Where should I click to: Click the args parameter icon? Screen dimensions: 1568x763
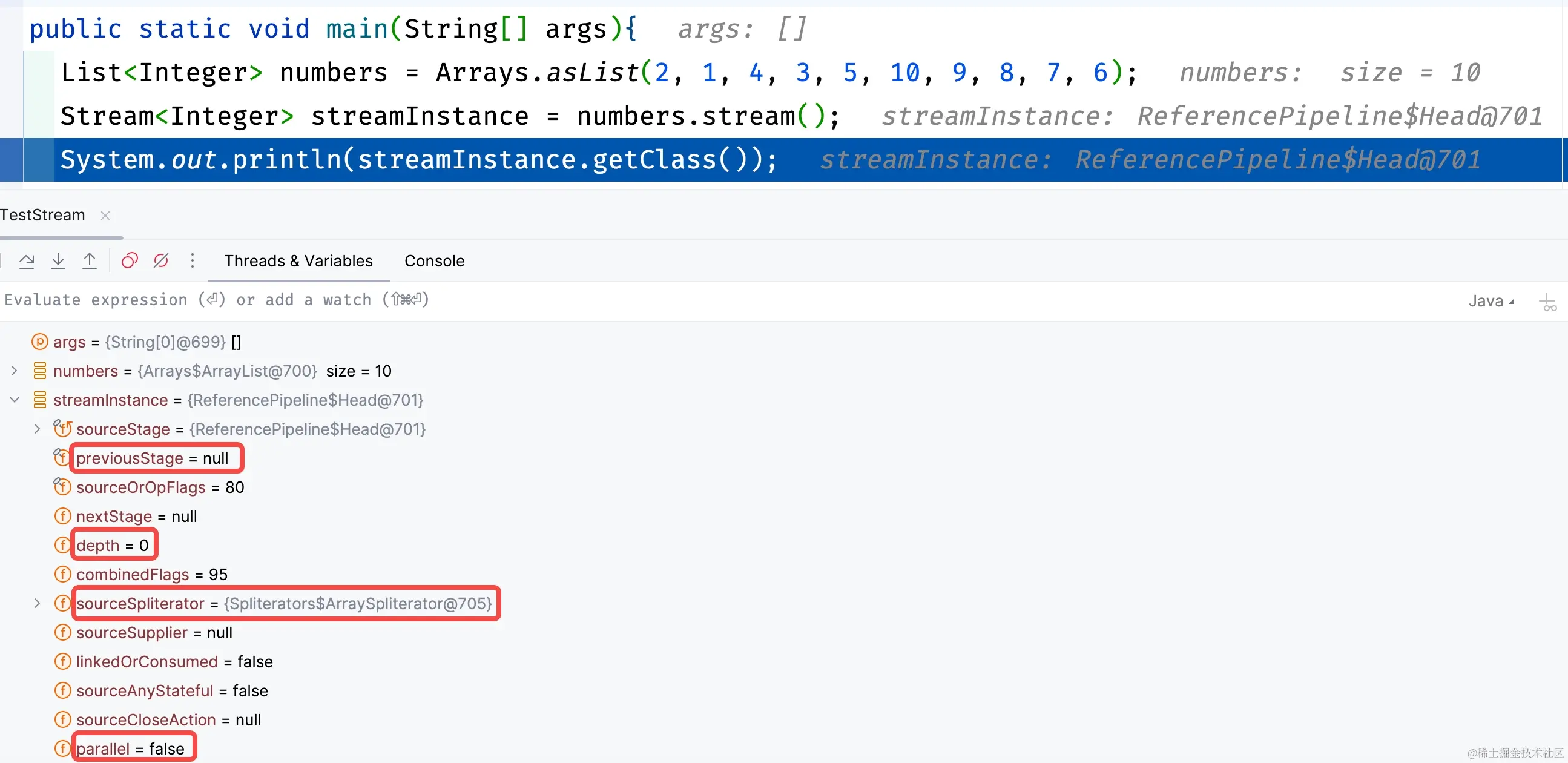[x=39, y=342]
